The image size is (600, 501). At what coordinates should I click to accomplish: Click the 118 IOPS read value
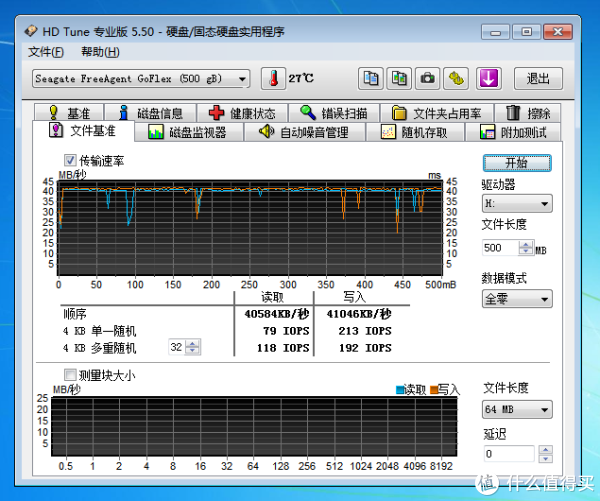click(283, 348)
